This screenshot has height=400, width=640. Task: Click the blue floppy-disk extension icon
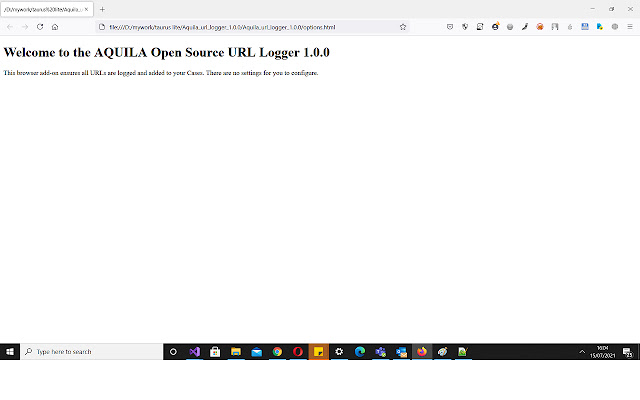click(x=585, y=27)
